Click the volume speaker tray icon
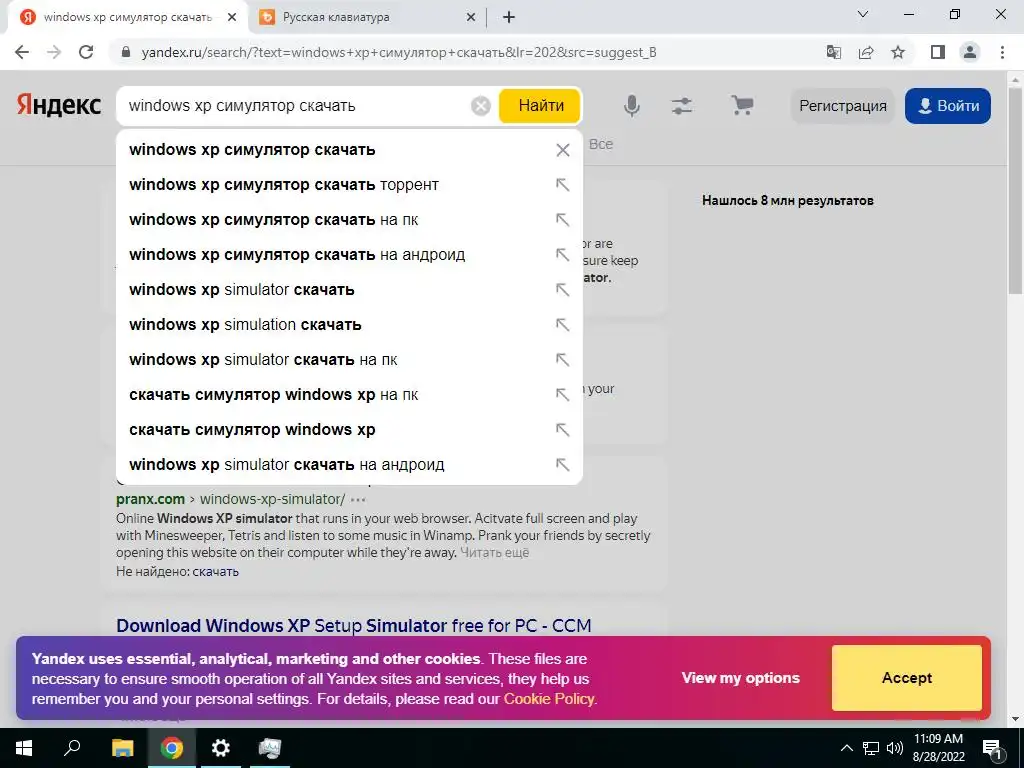 coord(895,748)
